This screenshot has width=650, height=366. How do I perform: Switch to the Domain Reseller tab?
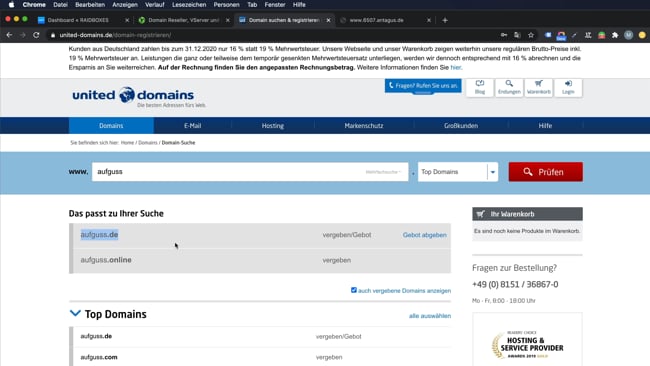[183, 20]
